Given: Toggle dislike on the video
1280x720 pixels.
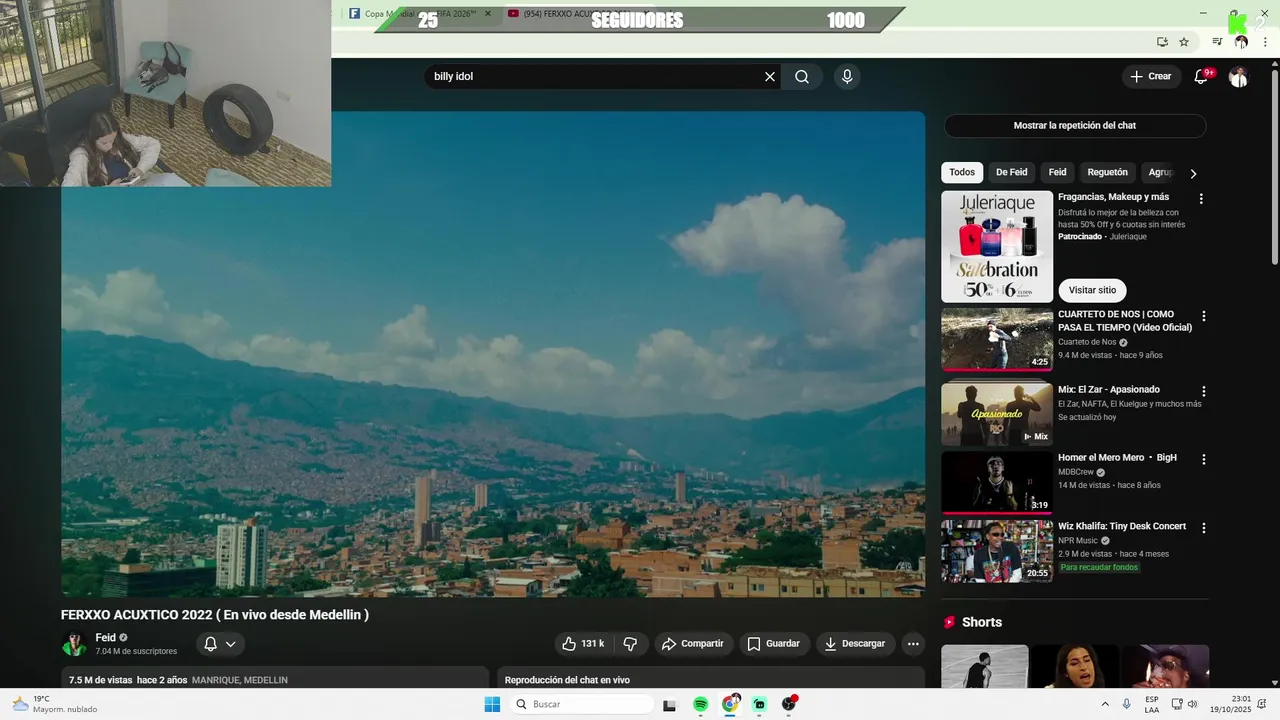Looking at the screenshot, I should tap(630, 644).
